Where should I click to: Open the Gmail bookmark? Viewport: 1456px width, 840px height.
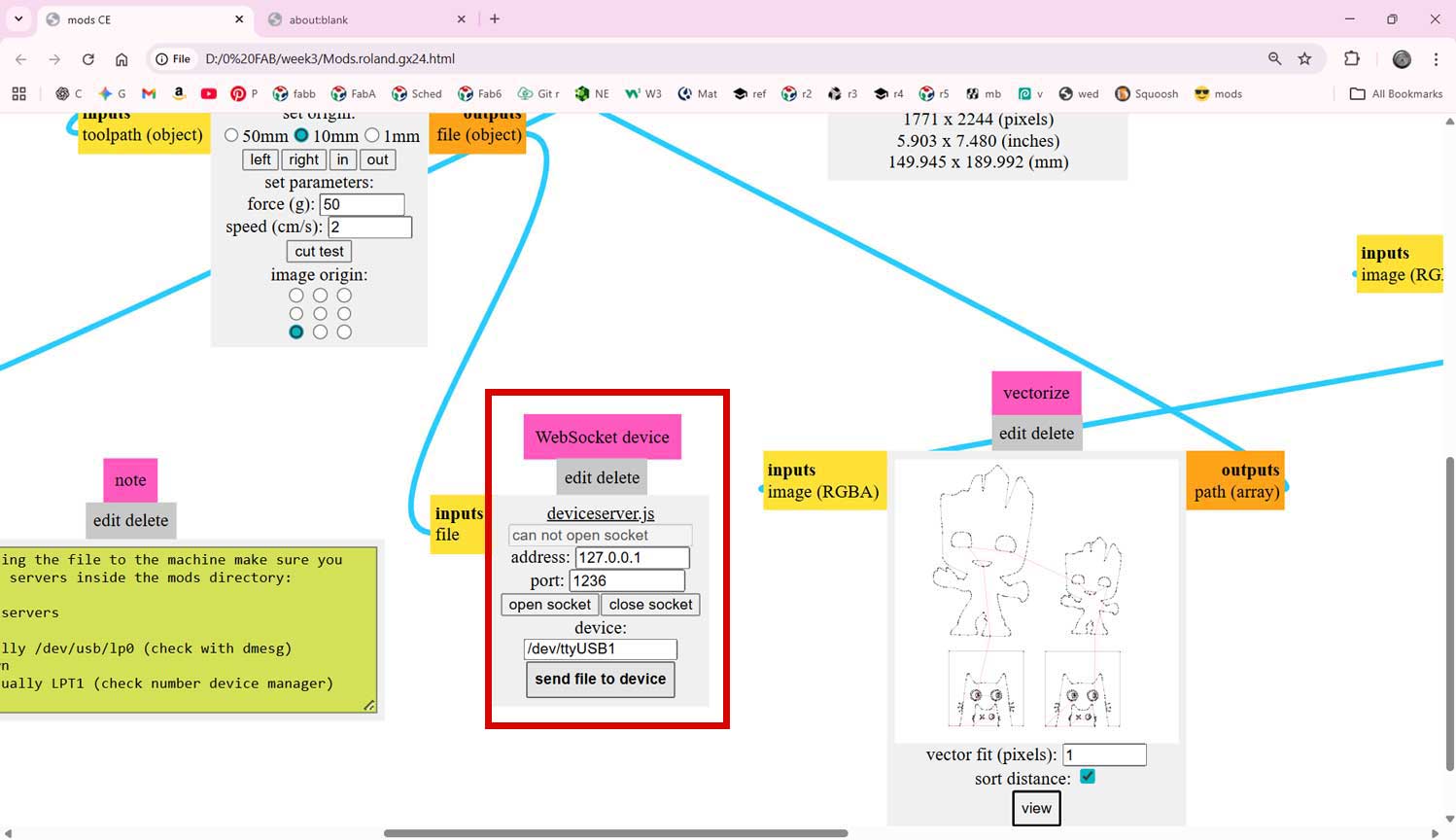tap(149, 94)
